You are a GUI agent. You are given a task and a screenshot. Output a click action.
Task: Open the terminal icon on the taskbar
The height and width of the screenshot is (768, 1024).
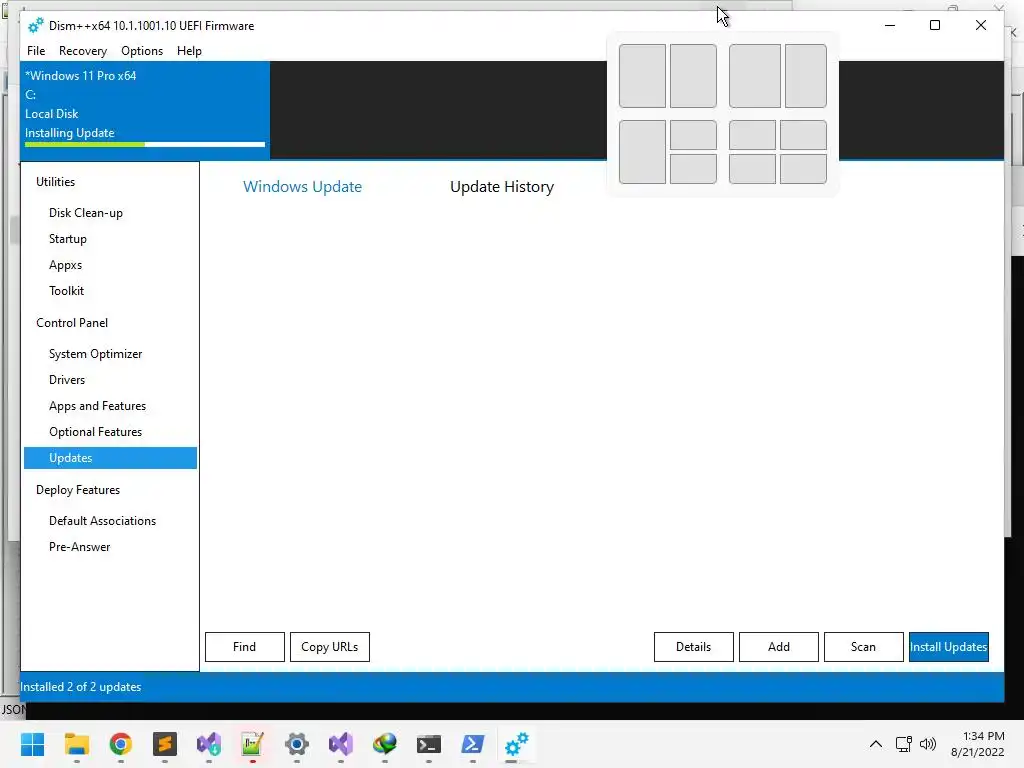coord(428,744)
